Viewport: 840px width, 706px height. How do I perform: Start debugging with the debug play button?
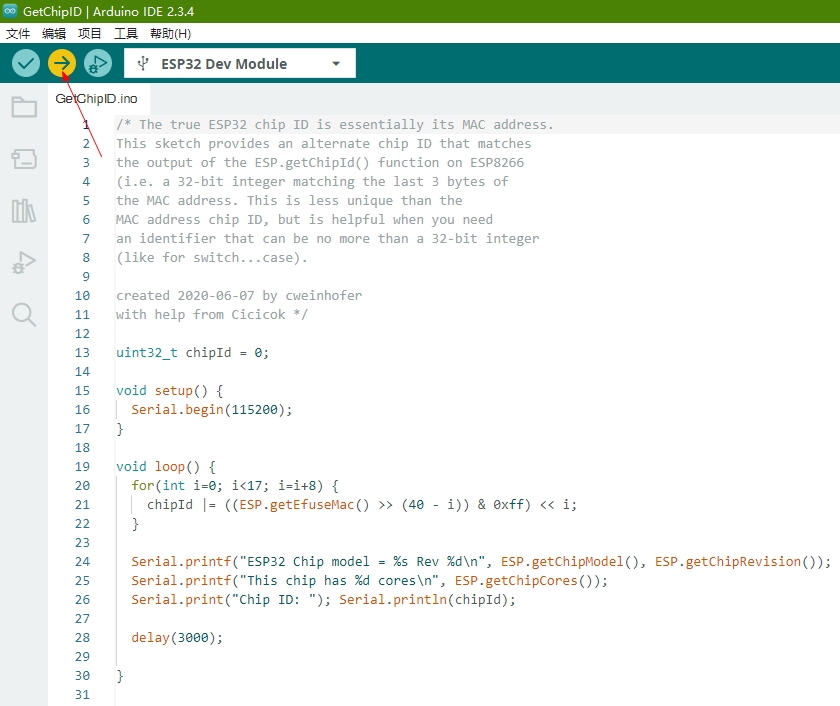click(x=98, y=63)
